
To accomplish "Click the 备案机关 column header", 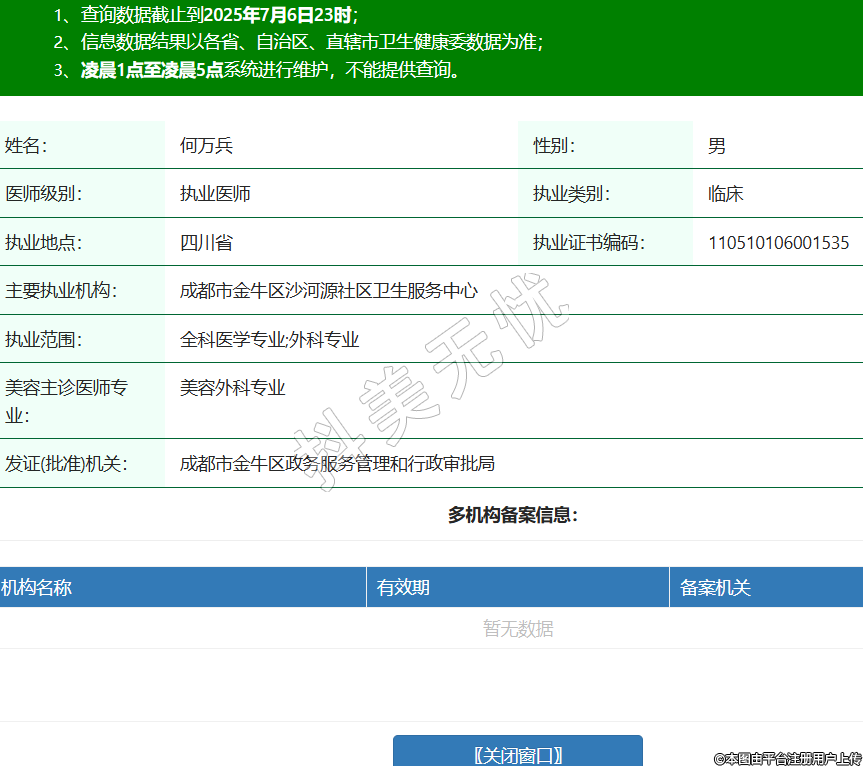I will 715,588.
